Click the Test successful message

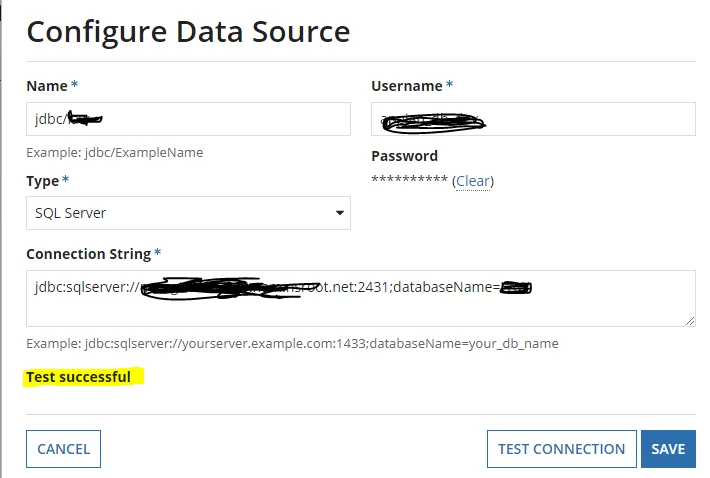coord(78,377)
